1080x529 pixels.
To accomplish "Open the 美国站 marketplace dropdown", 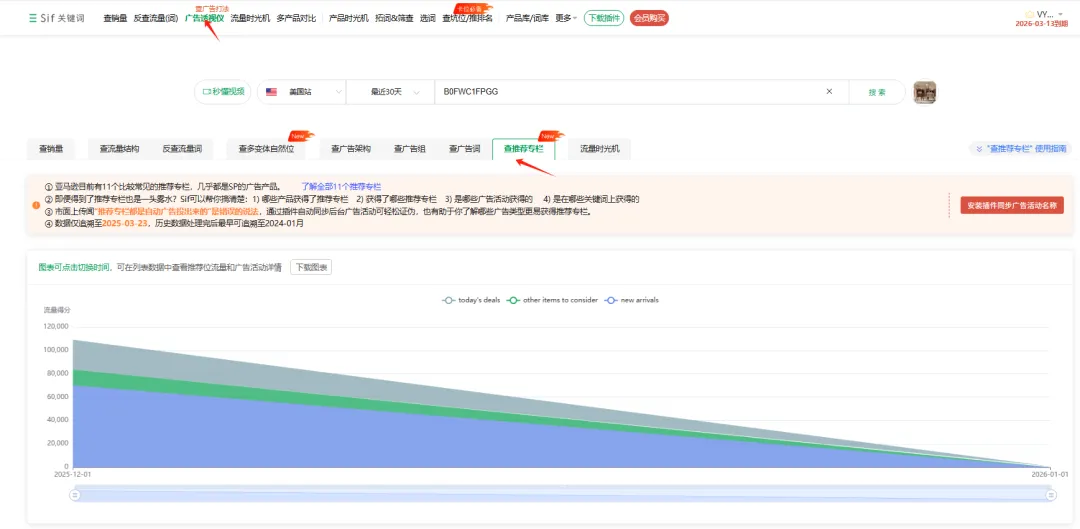I will pos(302,92).
